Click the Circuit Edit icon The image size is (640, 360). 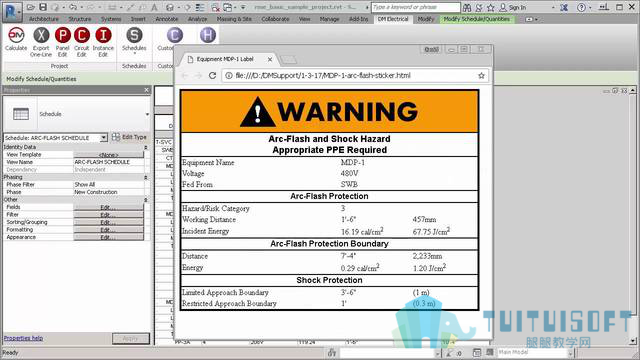[82, 35]
